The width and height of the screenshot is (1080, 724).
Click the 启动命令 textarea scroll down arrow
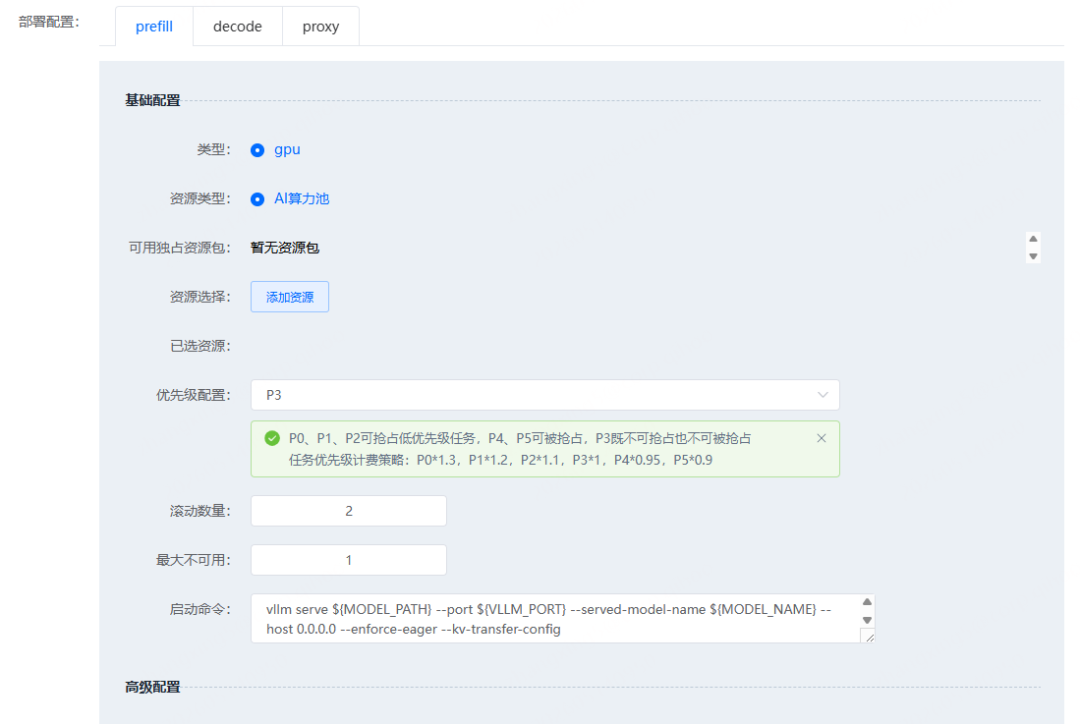(x=867, y=620)
